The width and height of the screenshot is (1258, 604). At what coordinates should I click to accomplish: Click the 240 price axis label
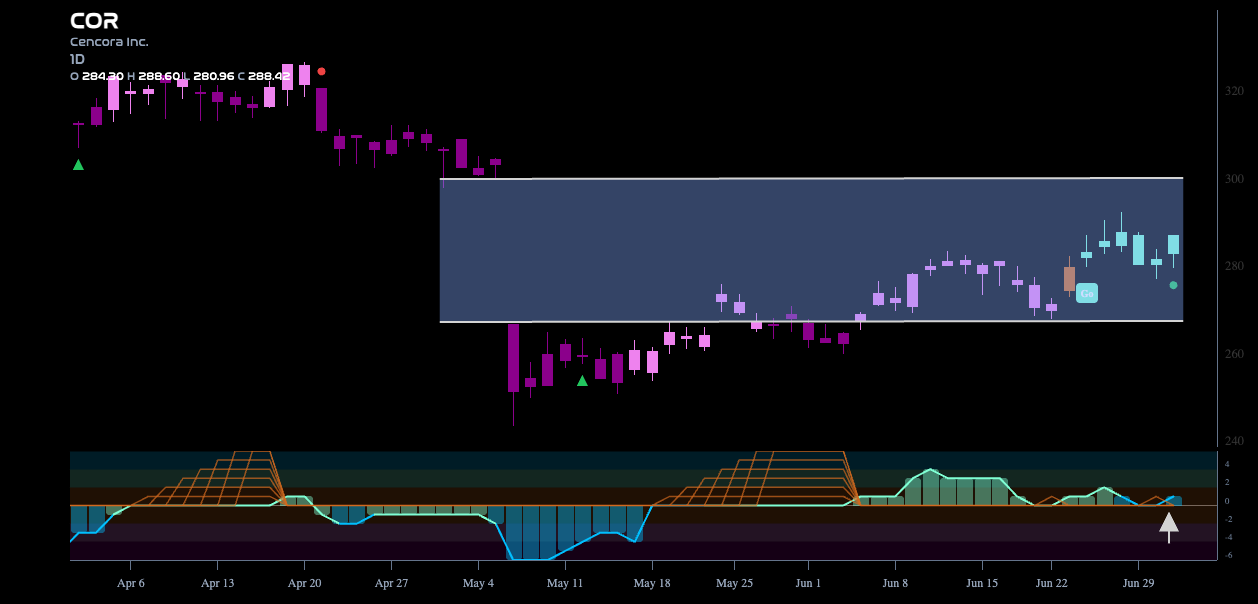tap(1234, 441)
